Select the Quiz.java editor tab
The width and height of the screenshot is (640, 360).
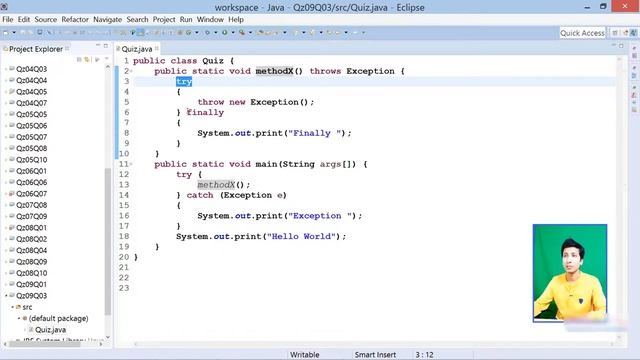137,49
